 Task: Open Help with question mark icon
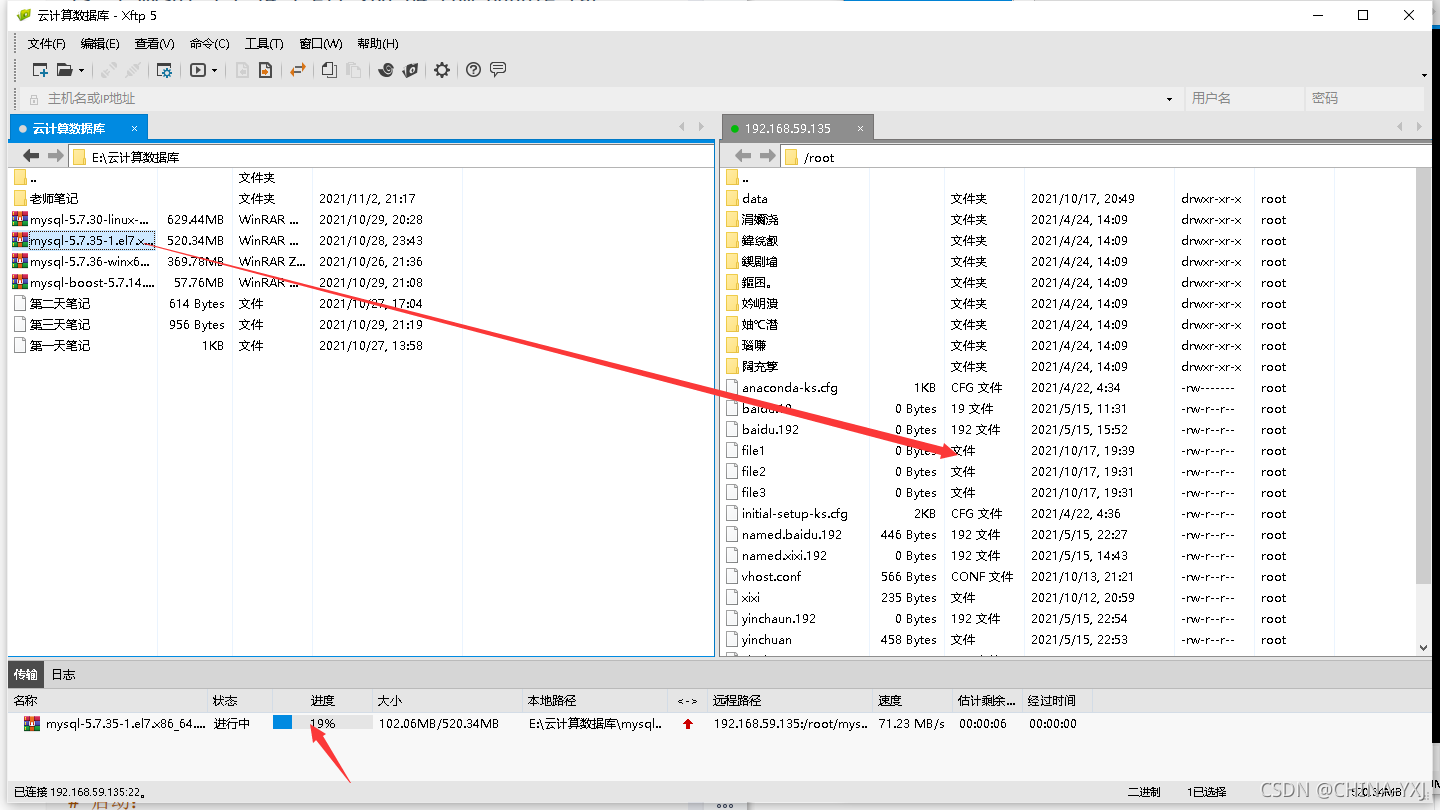click(x=473, y=70)
